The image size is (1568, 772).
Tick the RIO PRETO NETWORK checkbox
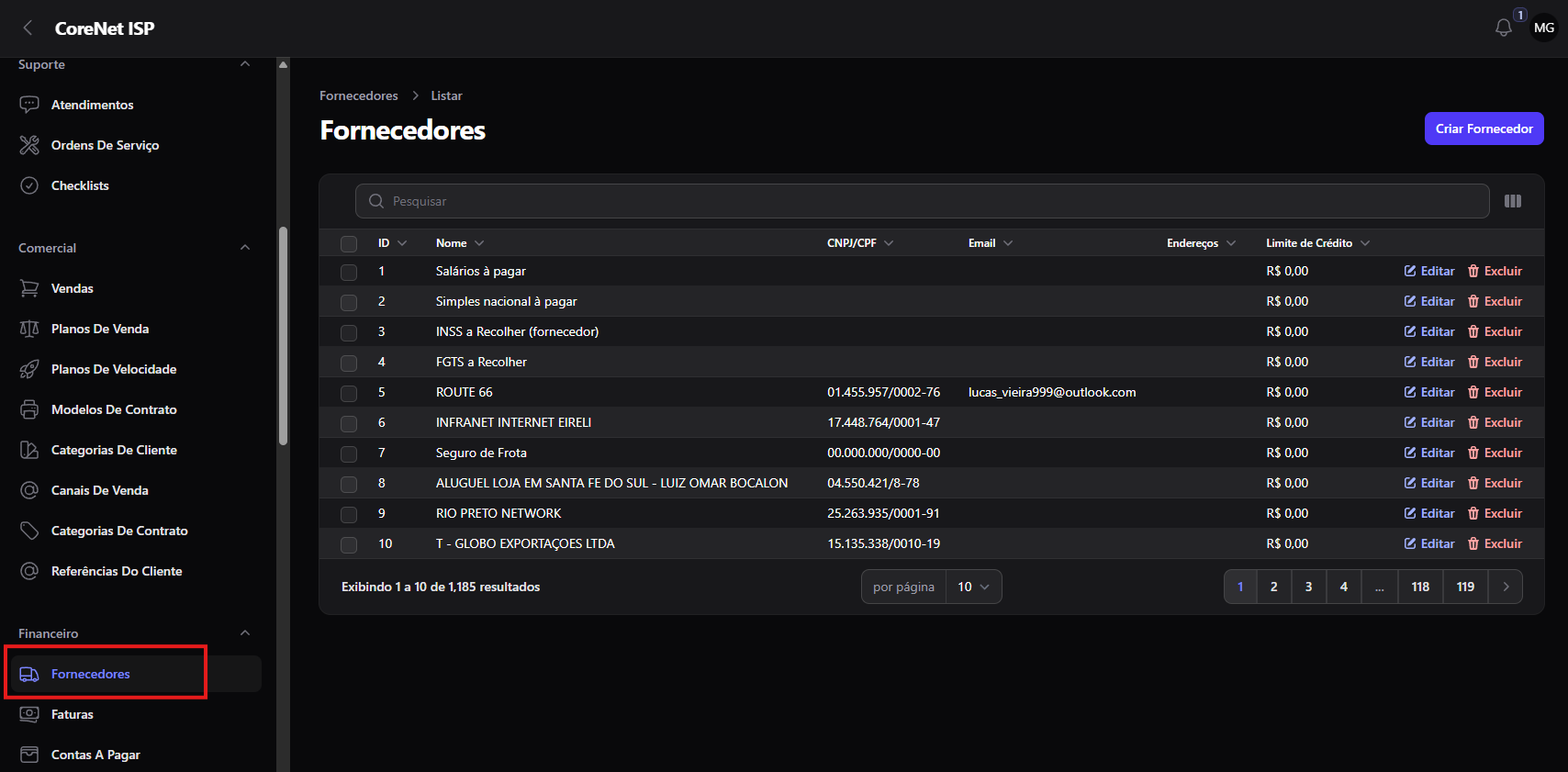click(x=349, y=514)
